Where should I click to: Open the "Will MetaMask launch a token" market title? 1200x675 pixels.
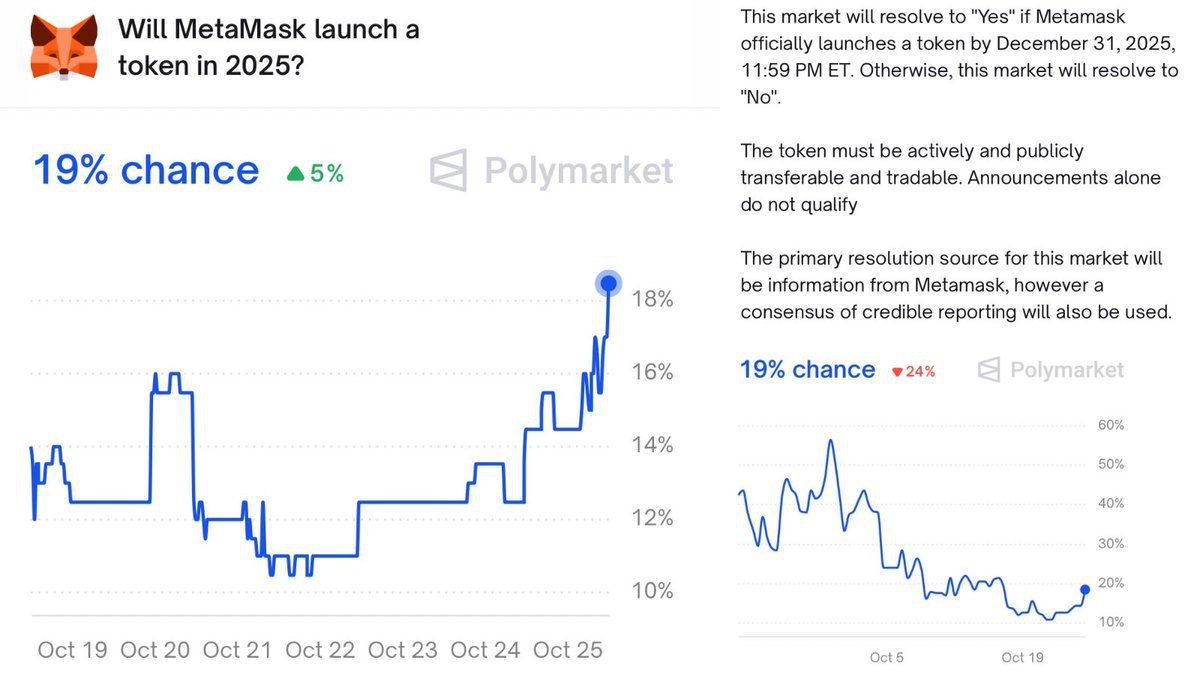[x=268, y=47]
